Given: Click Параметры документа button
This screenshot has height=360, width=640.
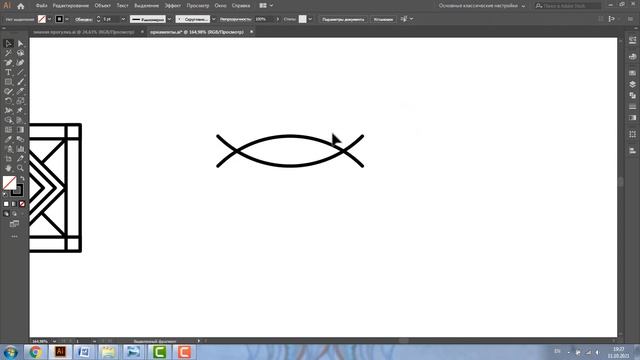Looking at the screenshot, I should (x=343, y=19).
